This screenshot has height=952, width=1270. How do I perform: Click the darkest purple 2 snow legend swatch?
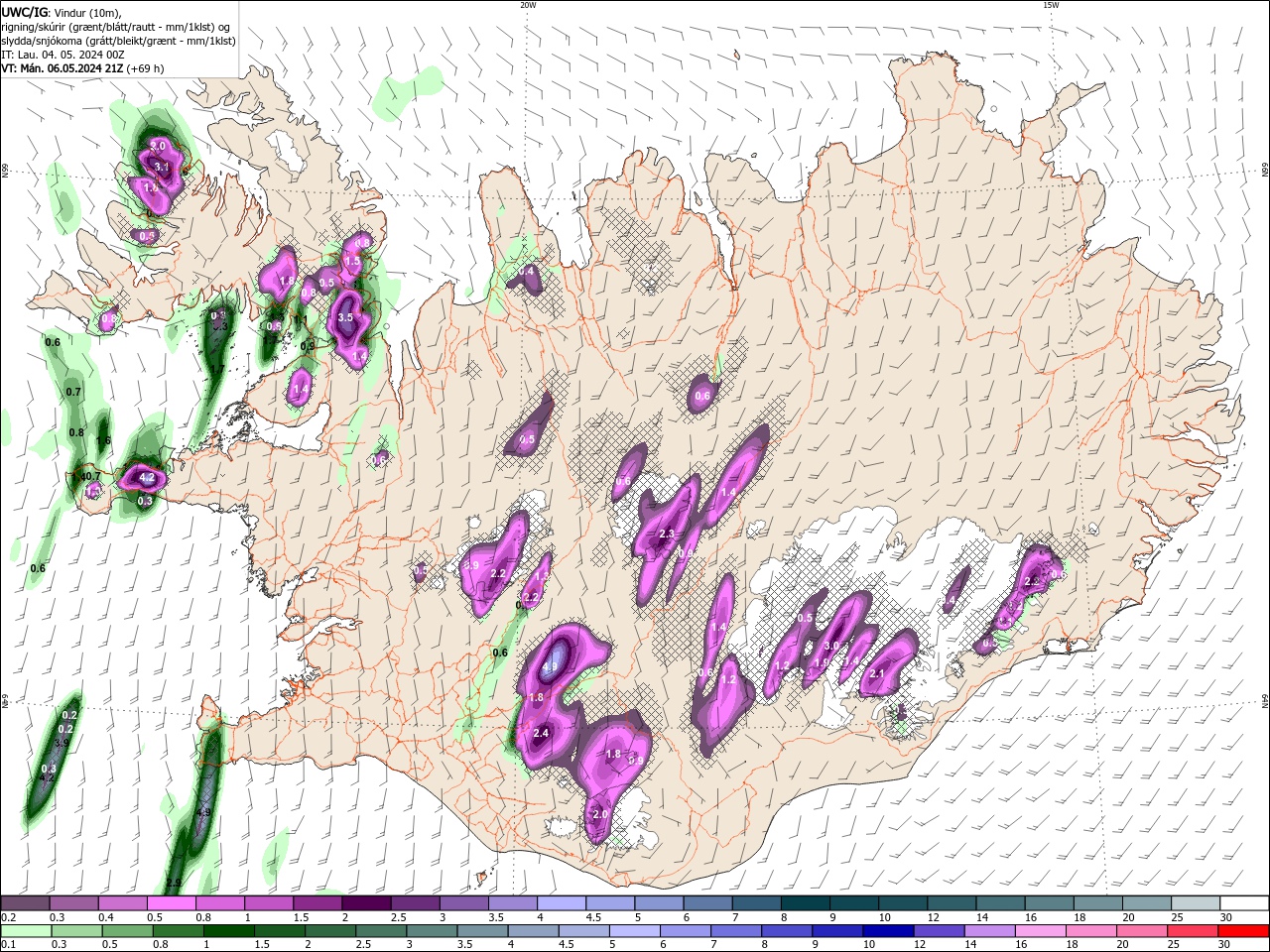[365, 903]
